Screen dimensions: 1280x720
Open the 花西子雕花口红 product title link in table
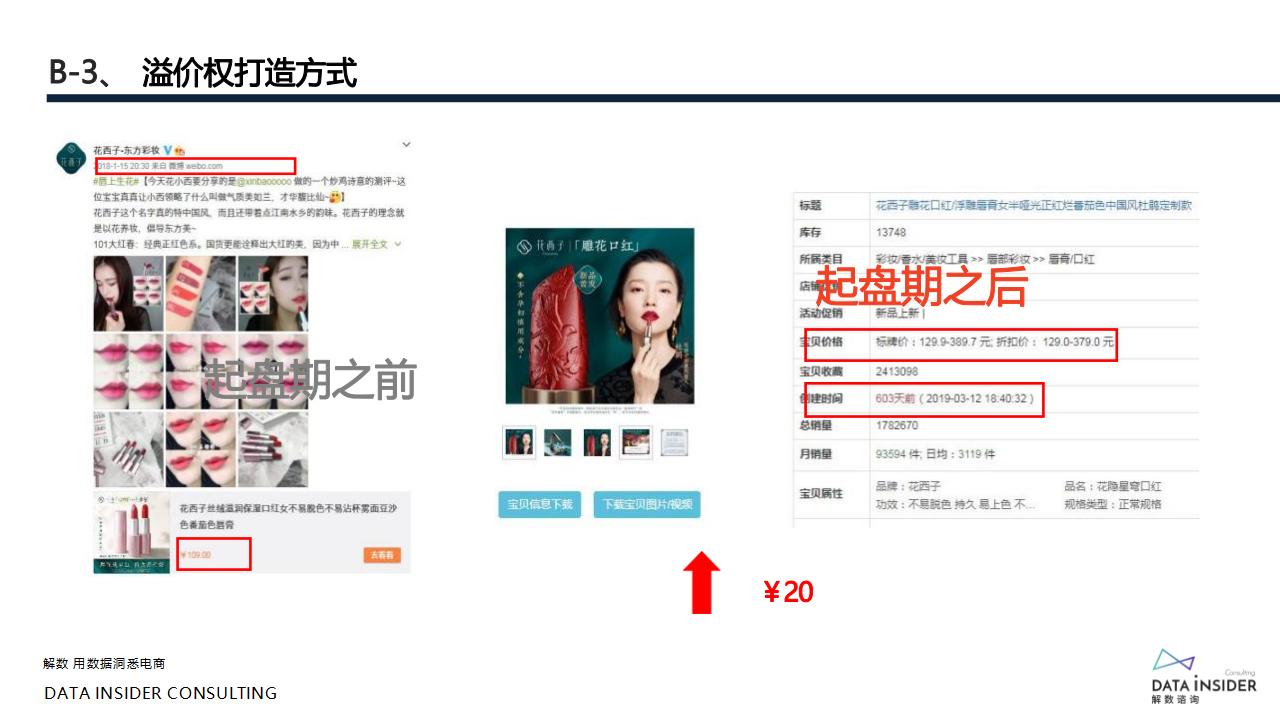pyautogui.click(x=1034, y=205)
